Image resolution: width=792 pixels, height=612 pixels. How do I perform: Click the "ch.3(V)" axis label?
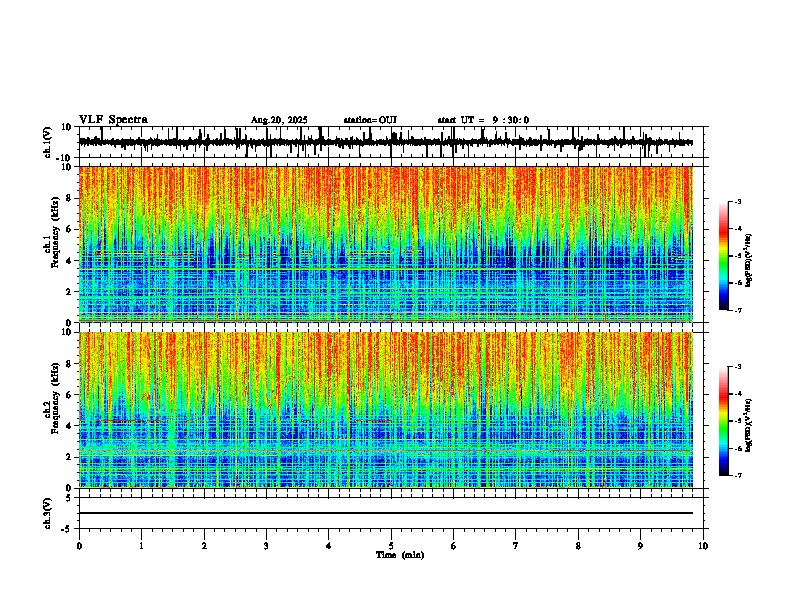point(48,513)
